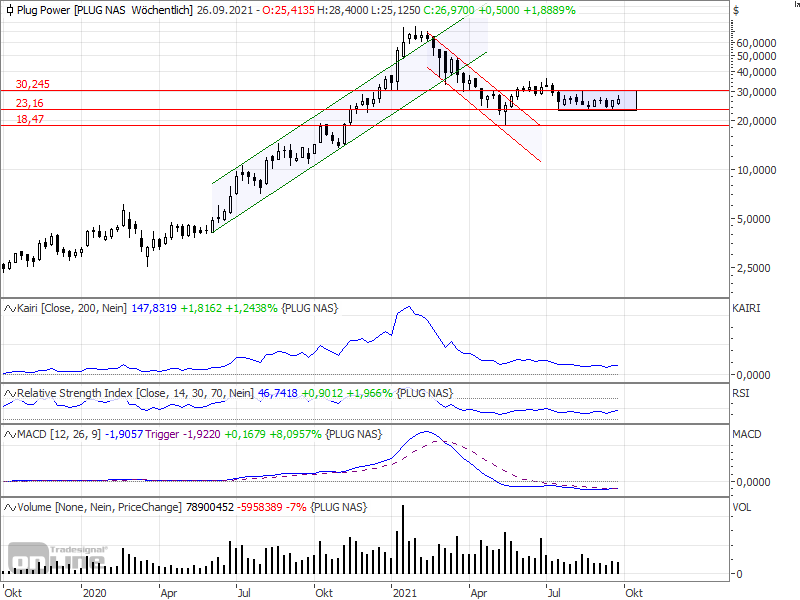Select the Kairi [Close, 200, Nein] label
This screenshot has width=800, height=600.
pyautogui.click(x=71, y=308)
